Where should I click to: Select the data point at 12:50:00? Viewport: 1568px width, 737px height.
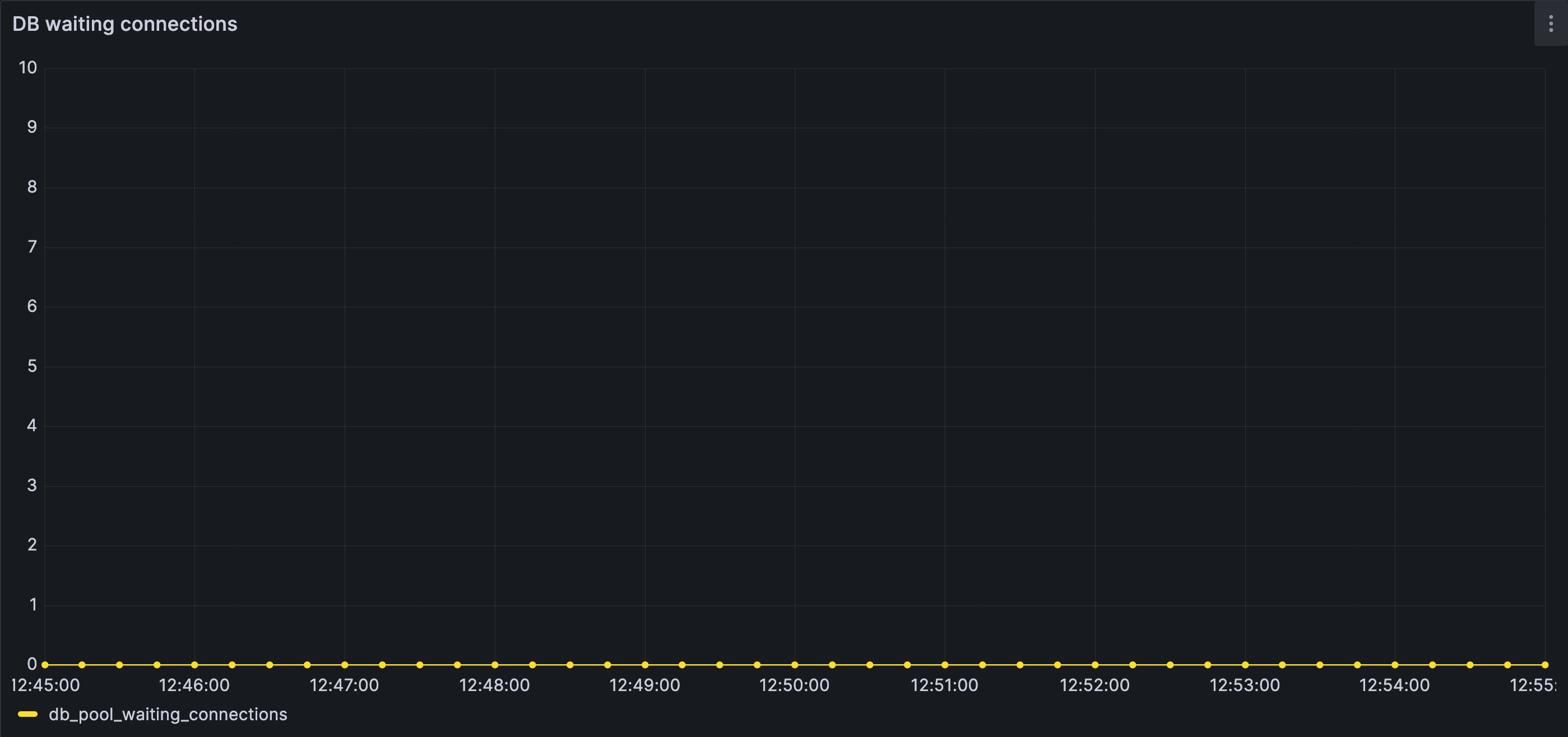(794, 664)
